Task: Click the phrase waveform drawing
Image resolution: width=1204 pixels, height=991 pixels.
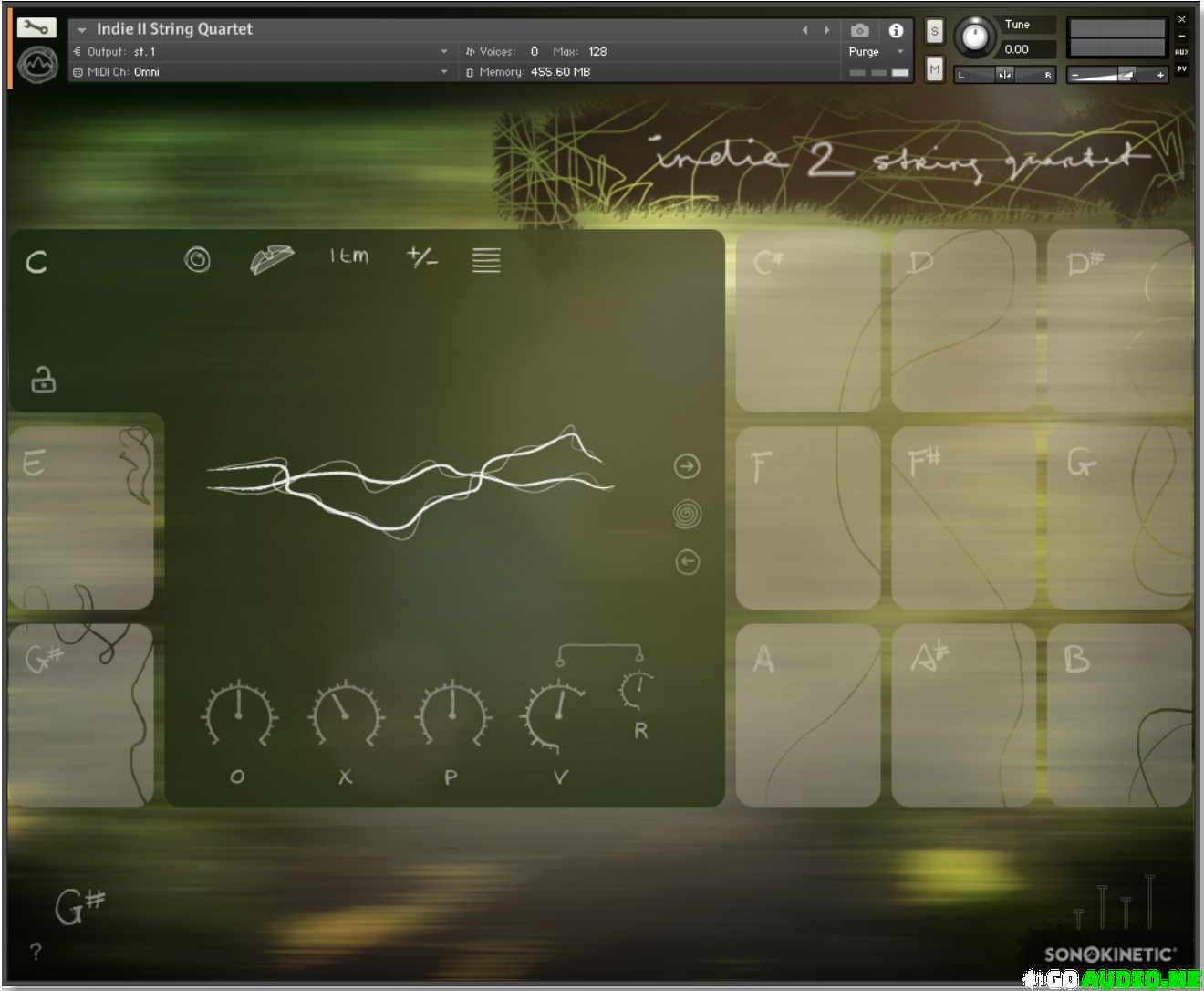Action: click(410, 481)
